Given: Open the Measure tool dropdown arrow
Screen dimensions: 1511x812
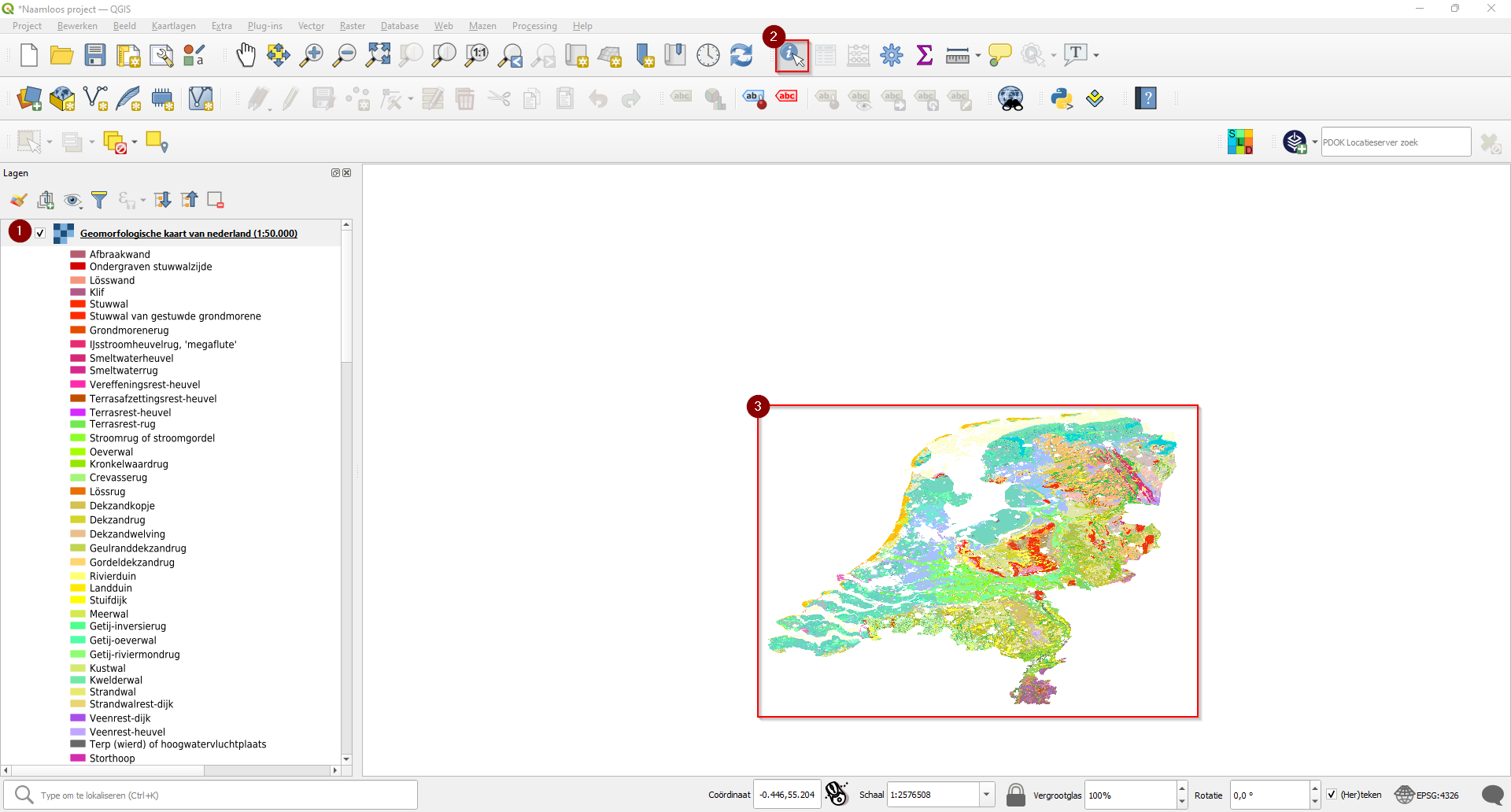Looking at the screenshot, I should [x=978, y=55].
